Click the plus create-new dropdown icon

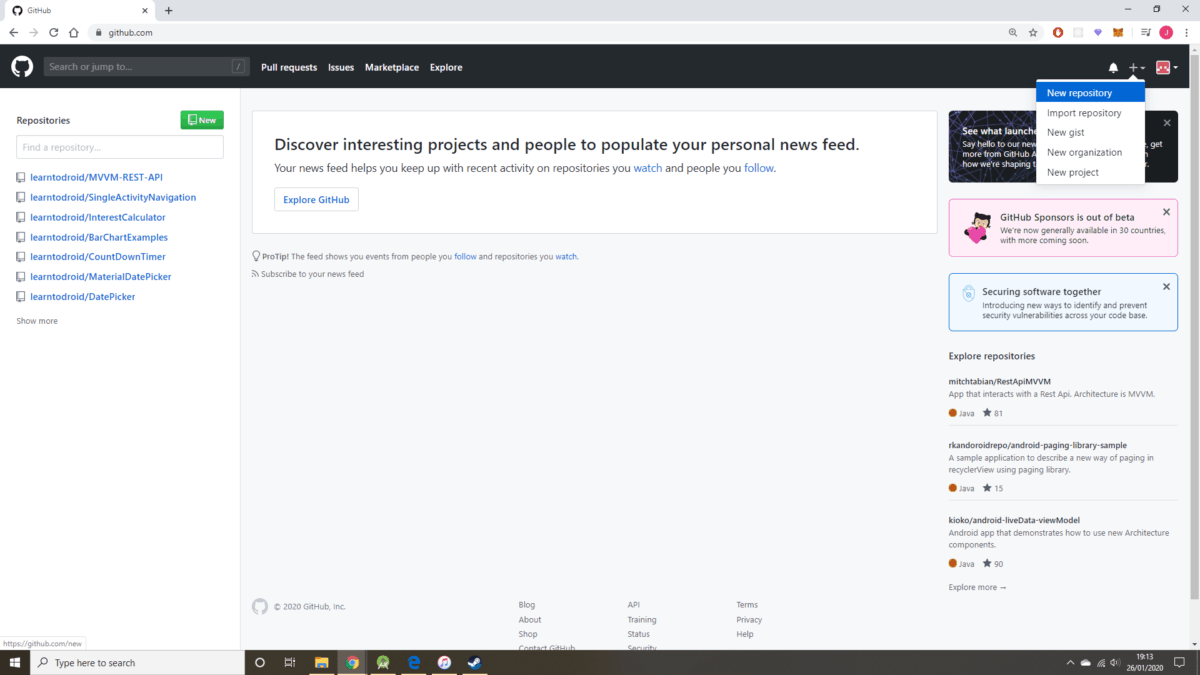[x=1136, y=68]
